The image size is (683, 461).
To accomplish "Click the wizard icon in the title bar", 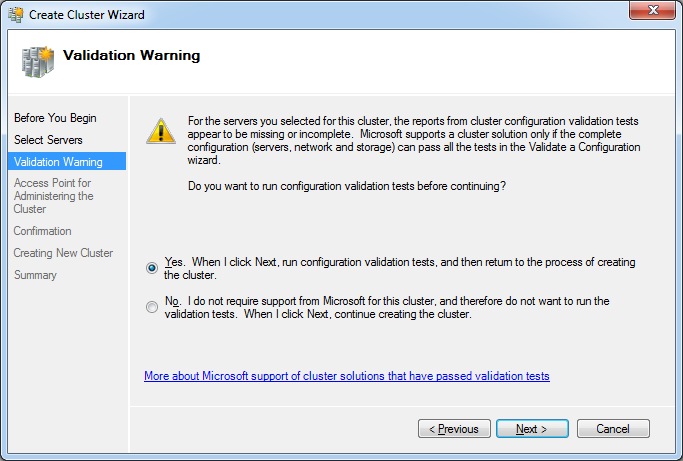I will click(16, 14).
